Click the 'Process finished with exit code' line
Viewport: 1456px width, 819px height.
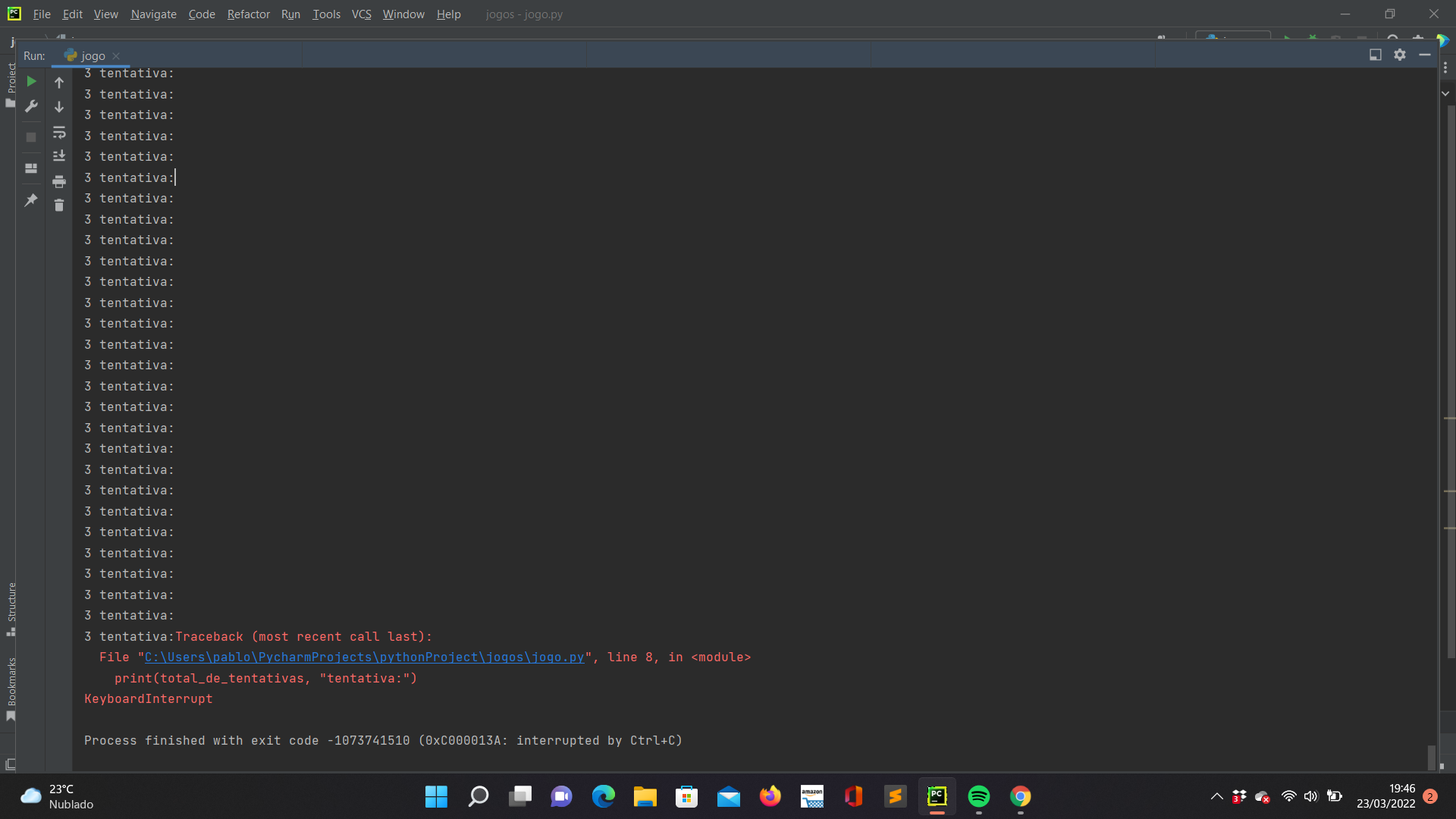[383, 741]
